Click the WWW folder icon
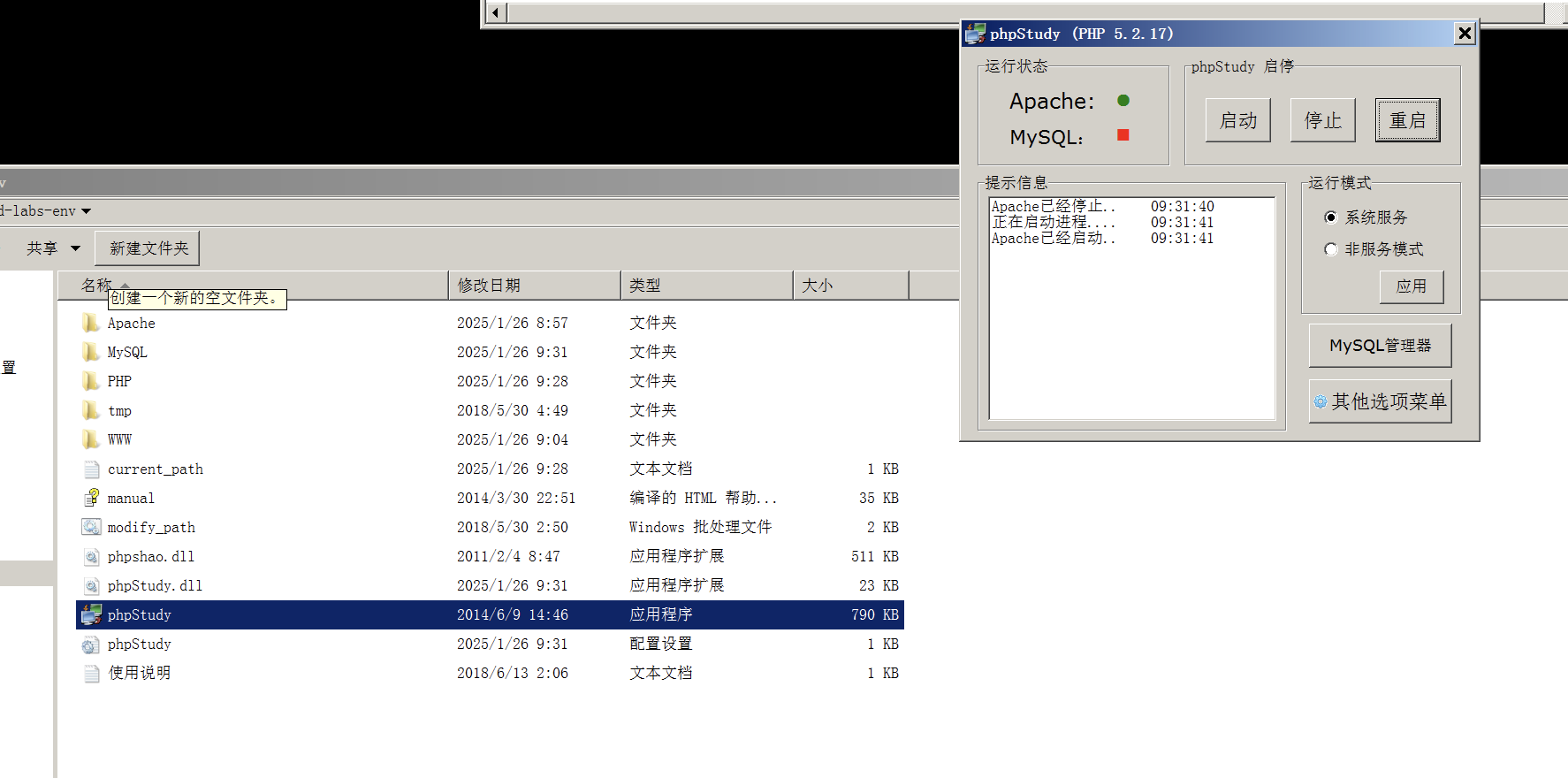The height and width of the screenshot is (778, 1568). [x=90, y=439]
